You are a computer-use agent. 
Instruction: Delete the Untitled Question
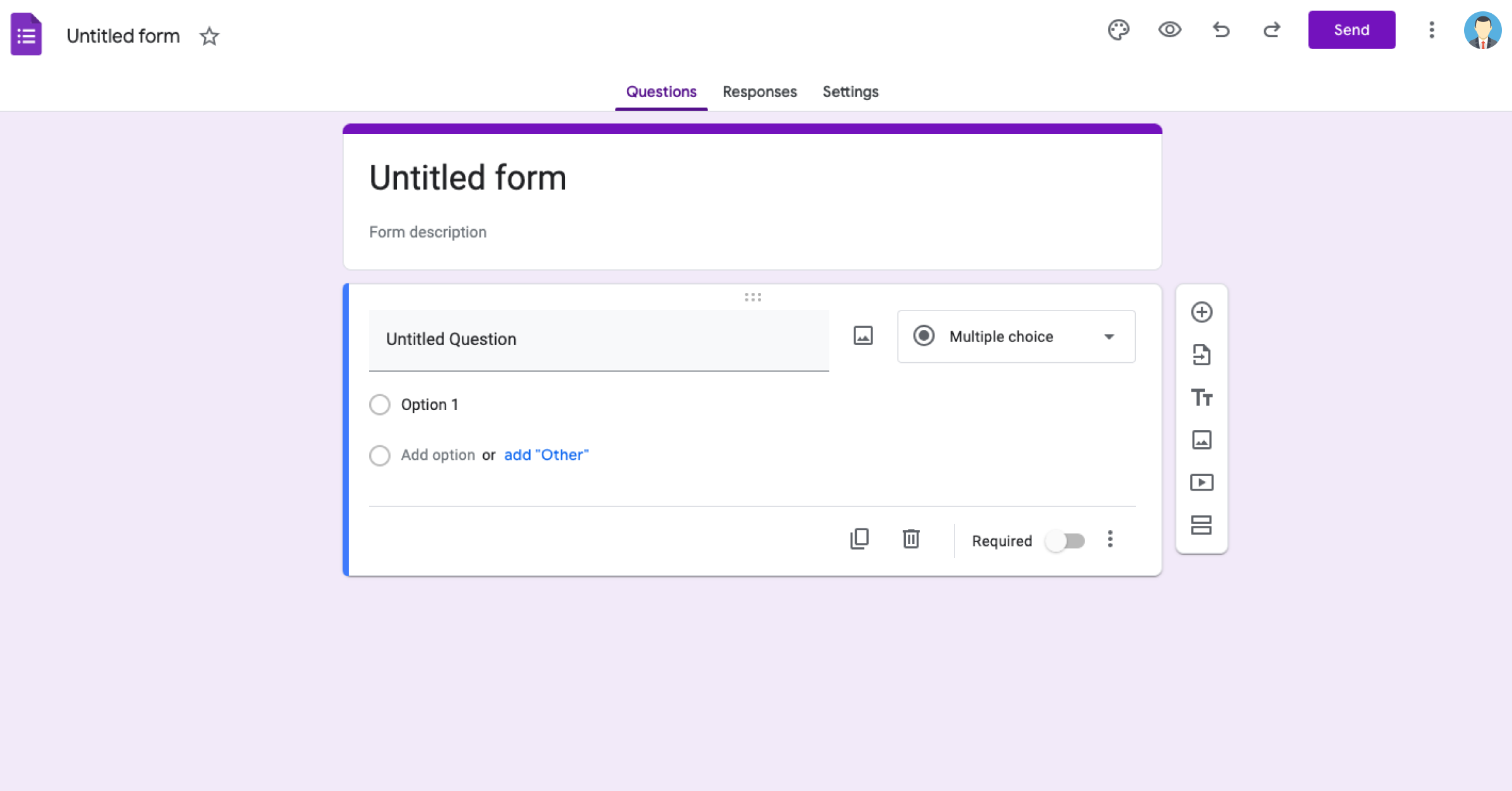pos(910,539)
